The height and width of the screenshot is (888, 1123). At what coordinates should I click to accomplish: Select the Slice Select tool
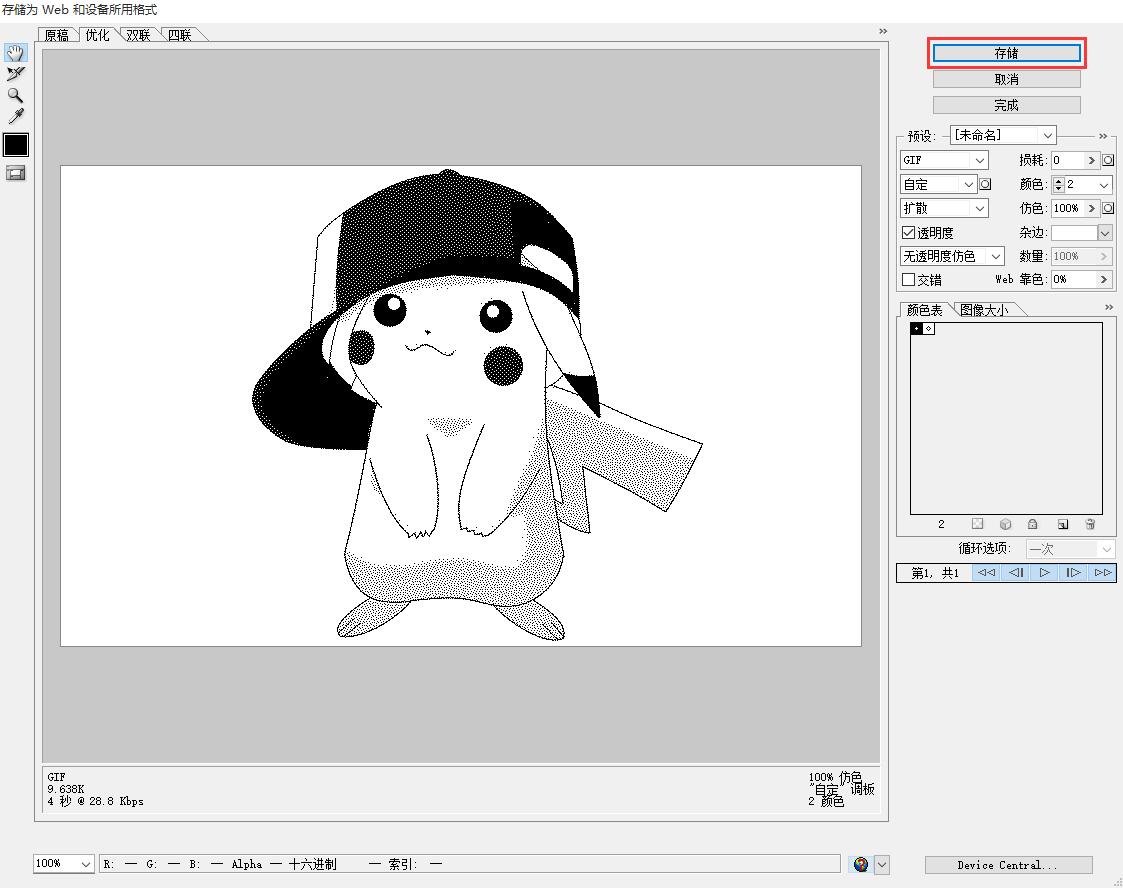click(x=15, y=74)
